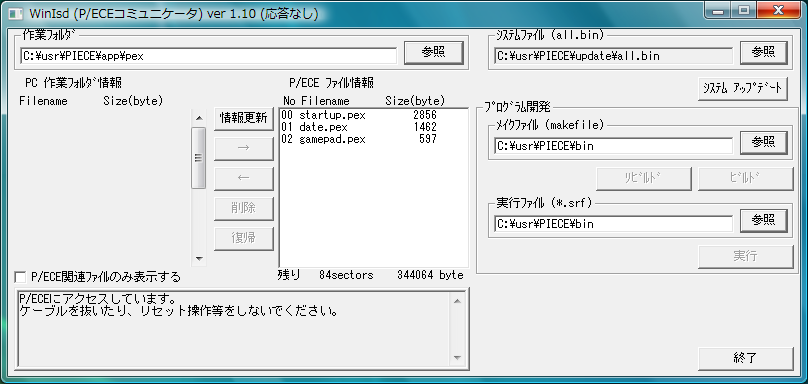Viewport: 808px width, 384px height.
Task: Browse for the システムファイル all.bin
Action: (764, 52)
